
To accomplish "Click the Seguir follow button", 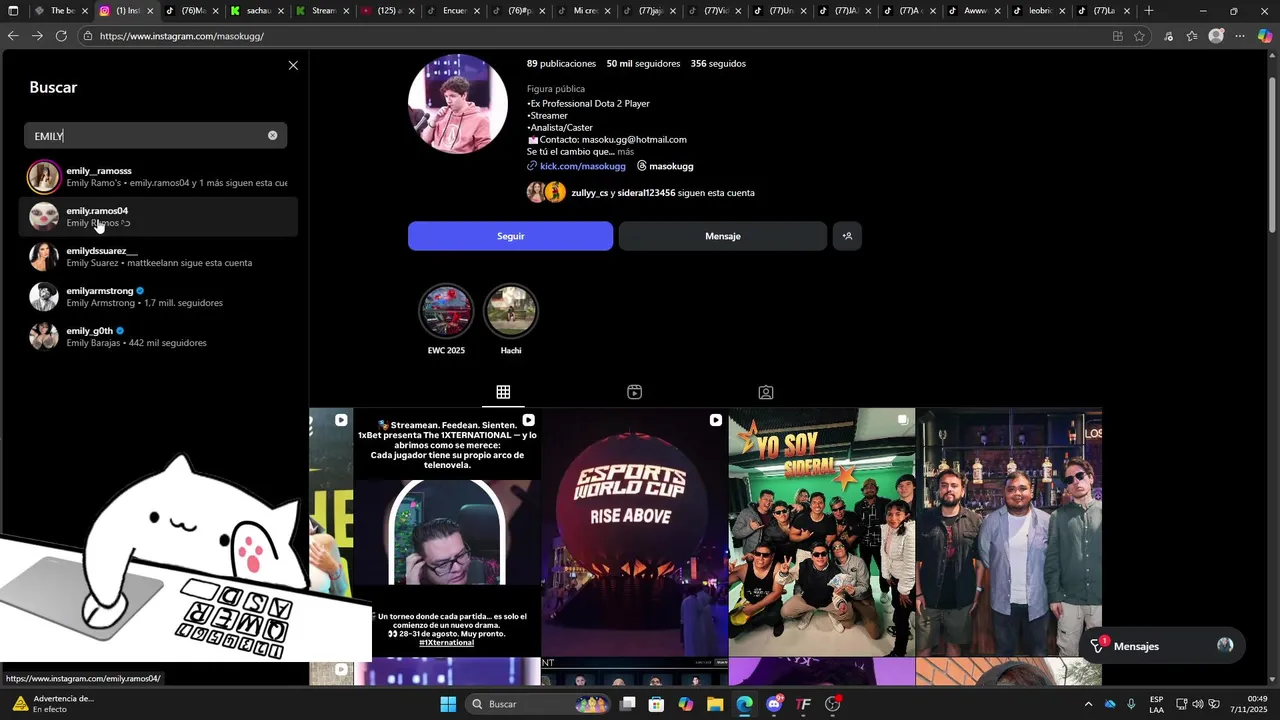I will (x=510, y=236).
